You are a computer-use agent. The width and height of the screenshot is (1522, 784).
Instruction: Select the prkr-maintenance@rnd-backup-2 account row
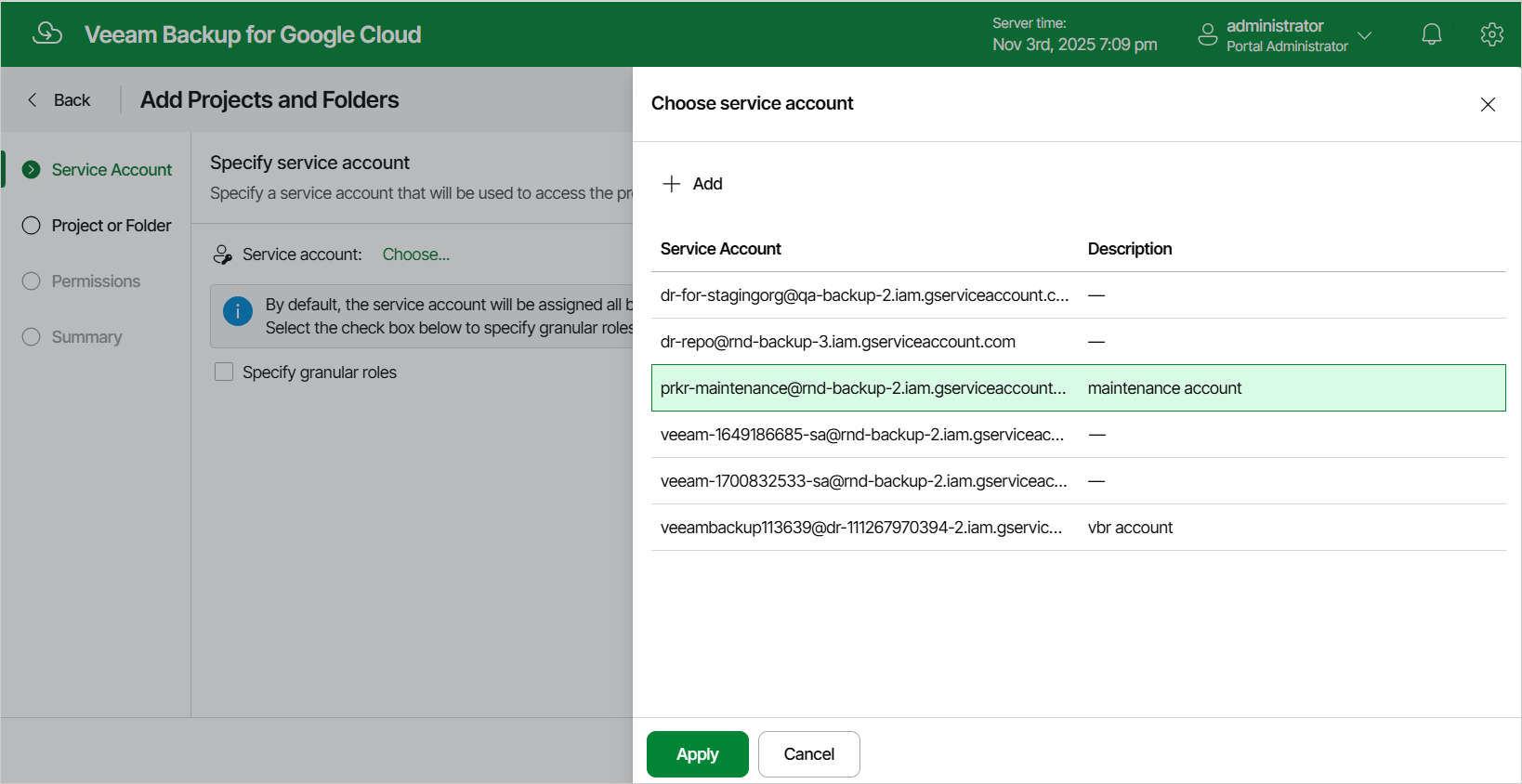tap(1079, 388)
